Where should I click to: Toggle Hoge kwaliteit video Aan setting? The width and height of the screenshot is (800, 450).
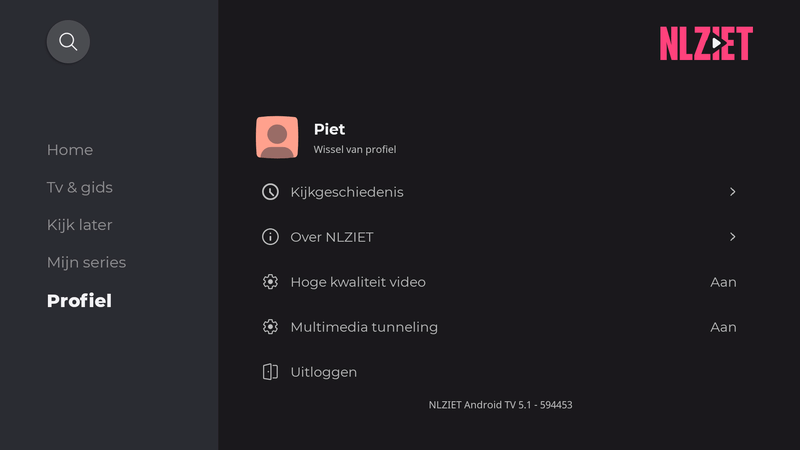click(x=723, y=282)
